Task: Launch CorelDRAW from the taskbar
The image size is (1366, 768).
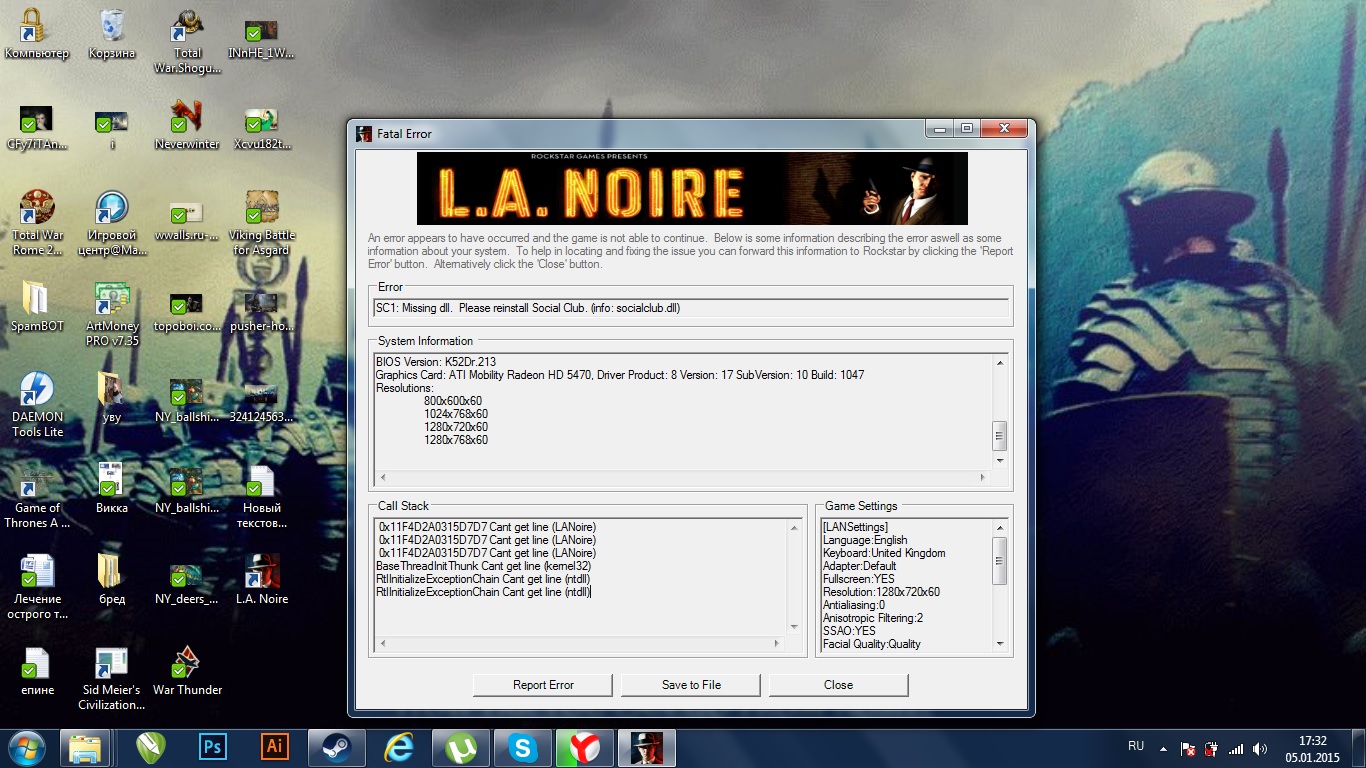Action: pyautogui.click(x=152, y=748)
